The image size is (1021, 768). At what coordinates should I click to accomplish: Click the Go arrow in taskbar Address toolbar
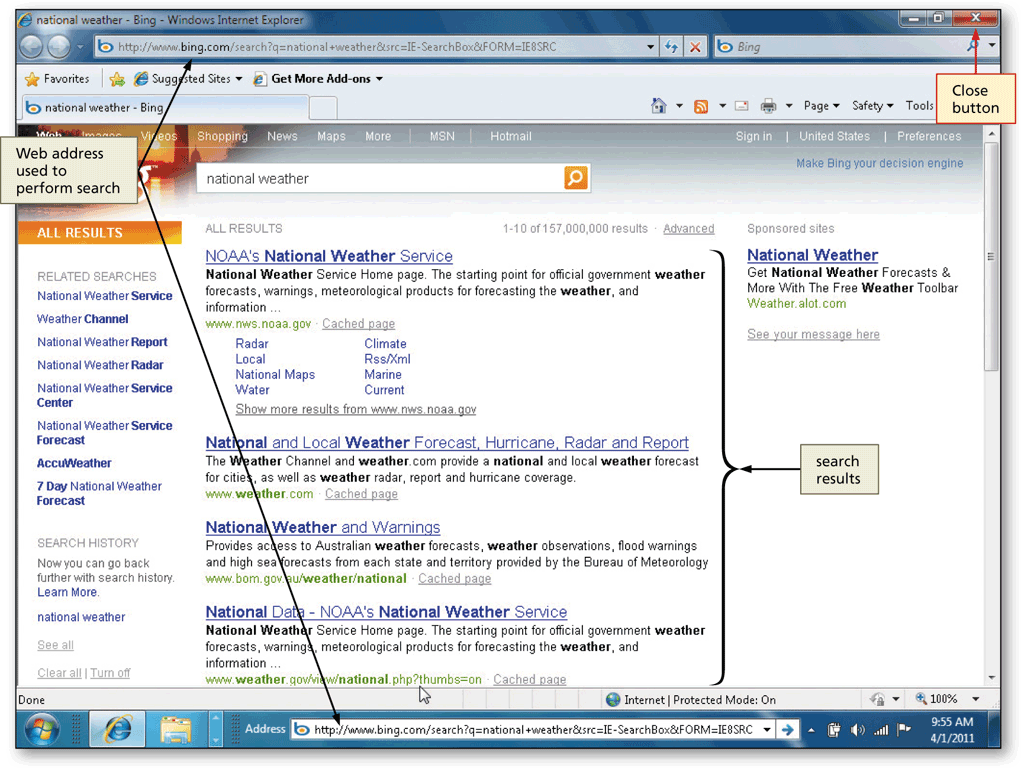787,730
